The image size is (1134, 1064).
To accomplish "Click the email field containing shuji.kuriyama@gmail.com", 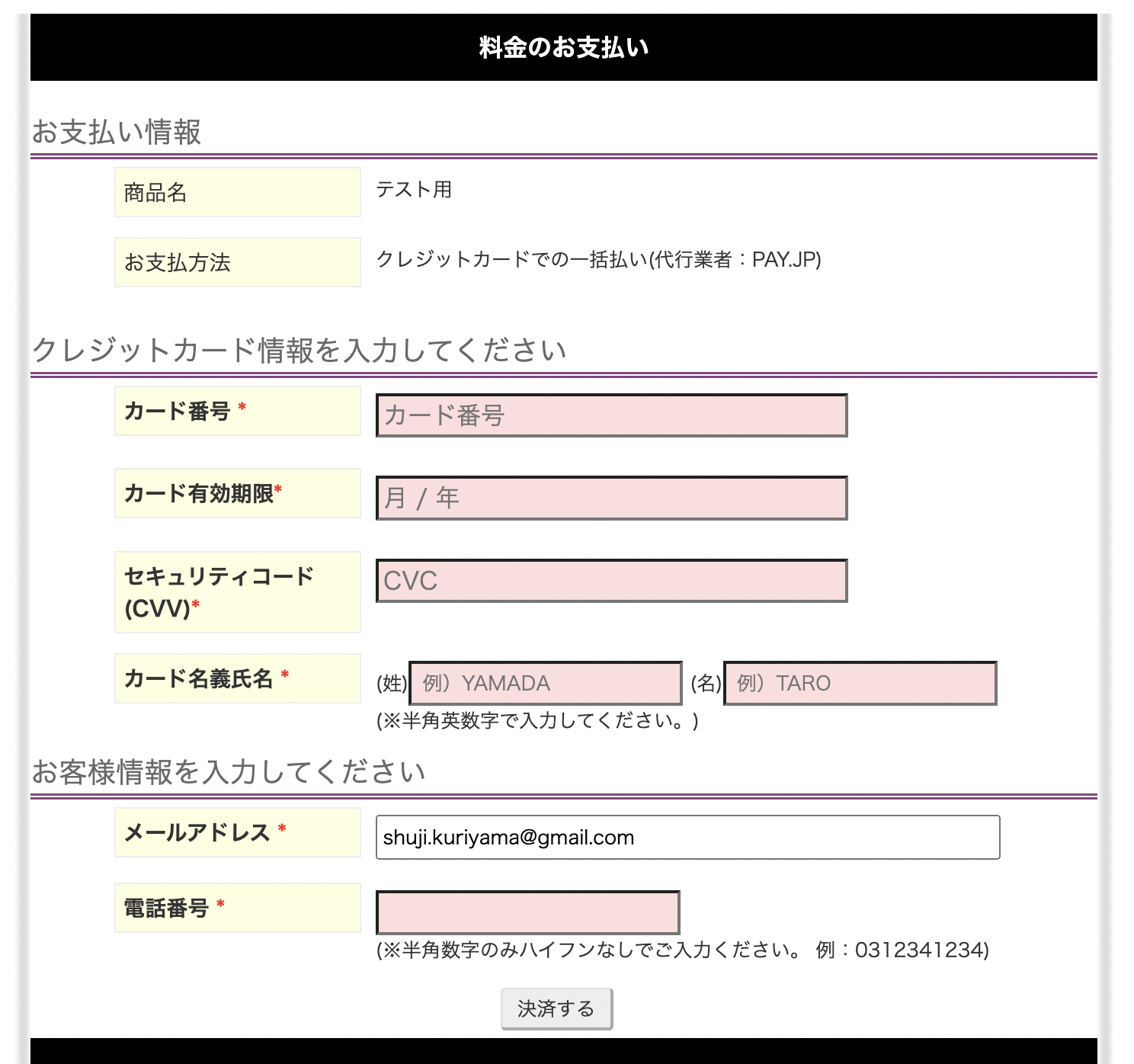I will pos(687,837).
